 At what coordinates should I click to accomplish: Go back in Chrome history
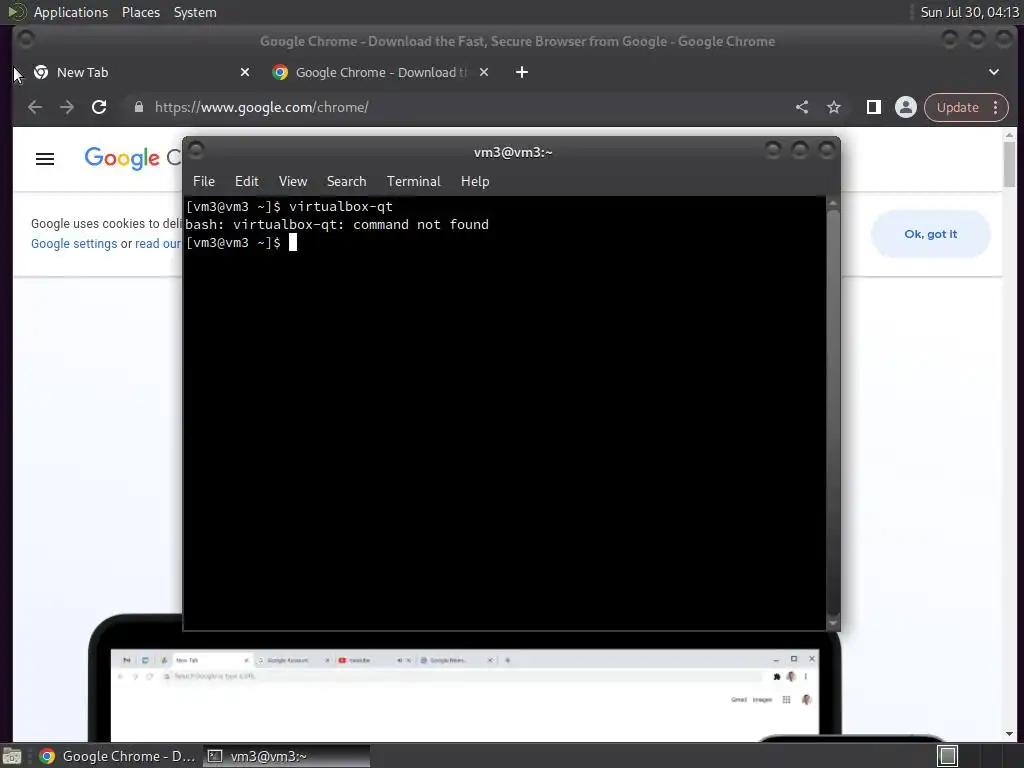click(x=35, y=107)
